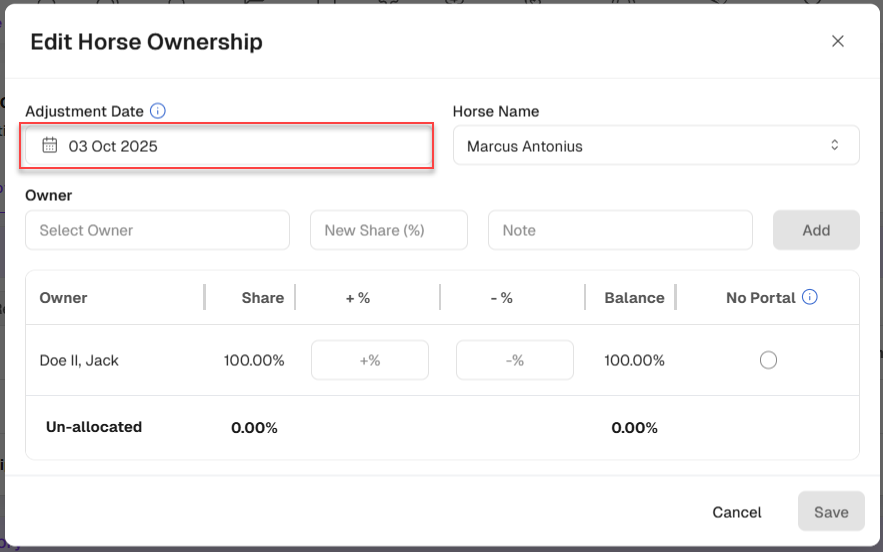883x552 pixels.
Task: Toggle No Portal radio for Doe II, Jack
Action: coord(768,360)
